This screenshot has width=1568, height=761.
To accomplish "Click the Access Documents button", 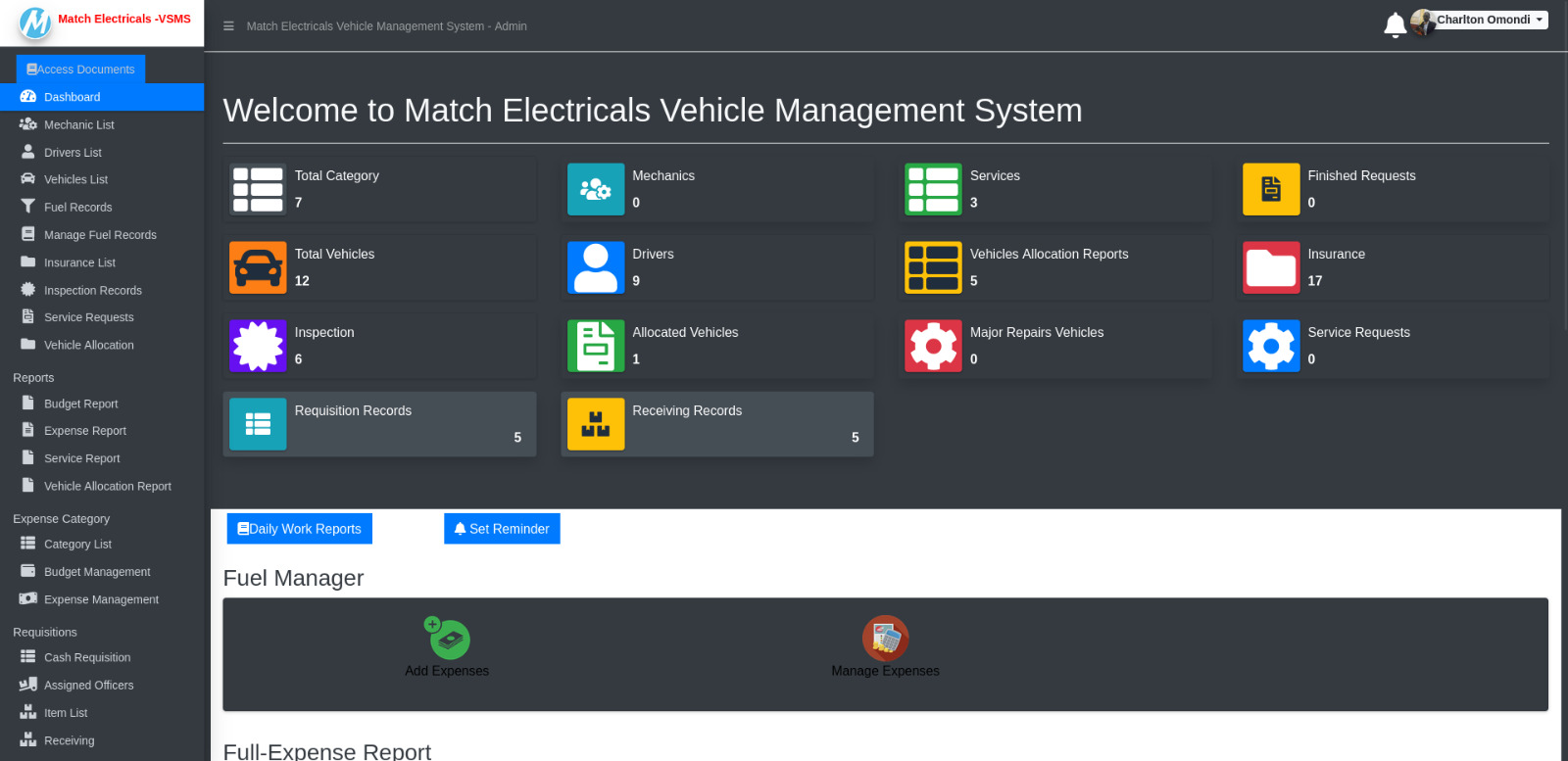I will coord(80,69).
